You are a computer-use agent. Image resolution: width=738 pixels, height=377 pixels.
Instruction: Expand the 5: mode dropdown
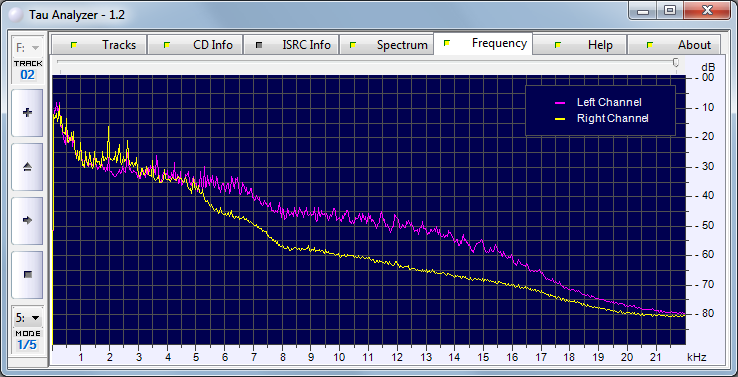click(x=27, y=318)
